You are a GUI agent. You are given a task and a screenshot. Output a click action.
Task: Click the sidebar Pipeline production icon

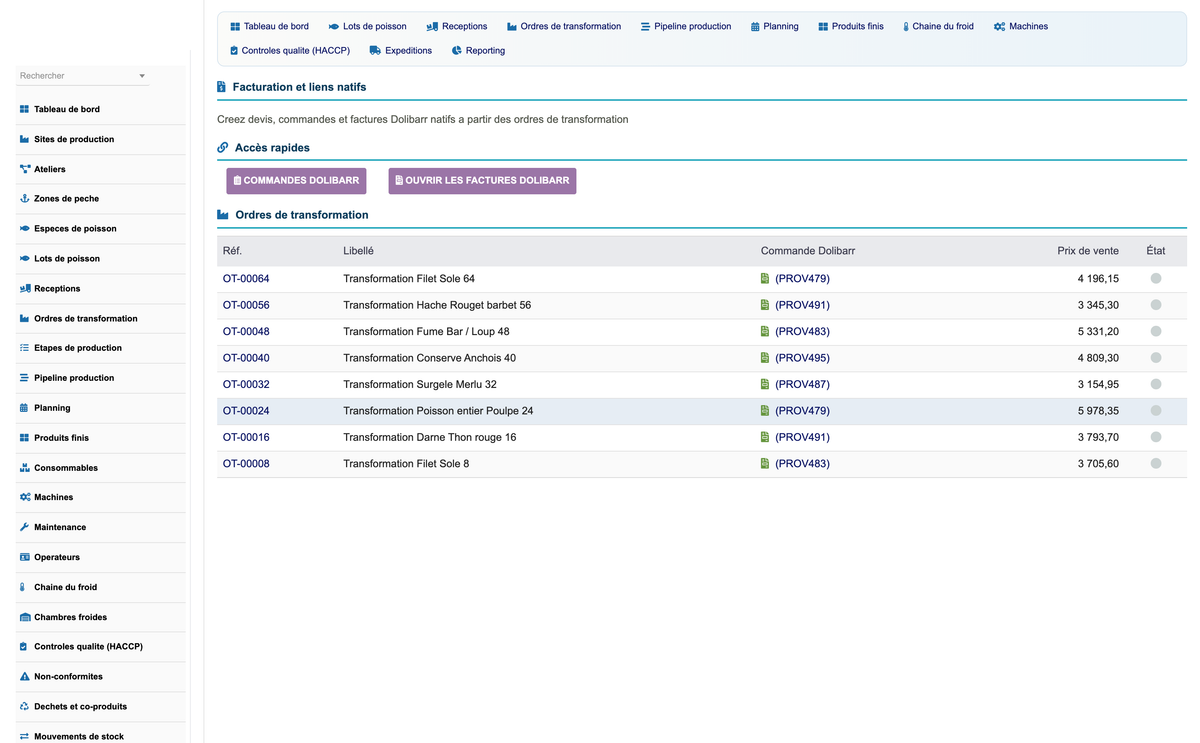click(24, 378)
